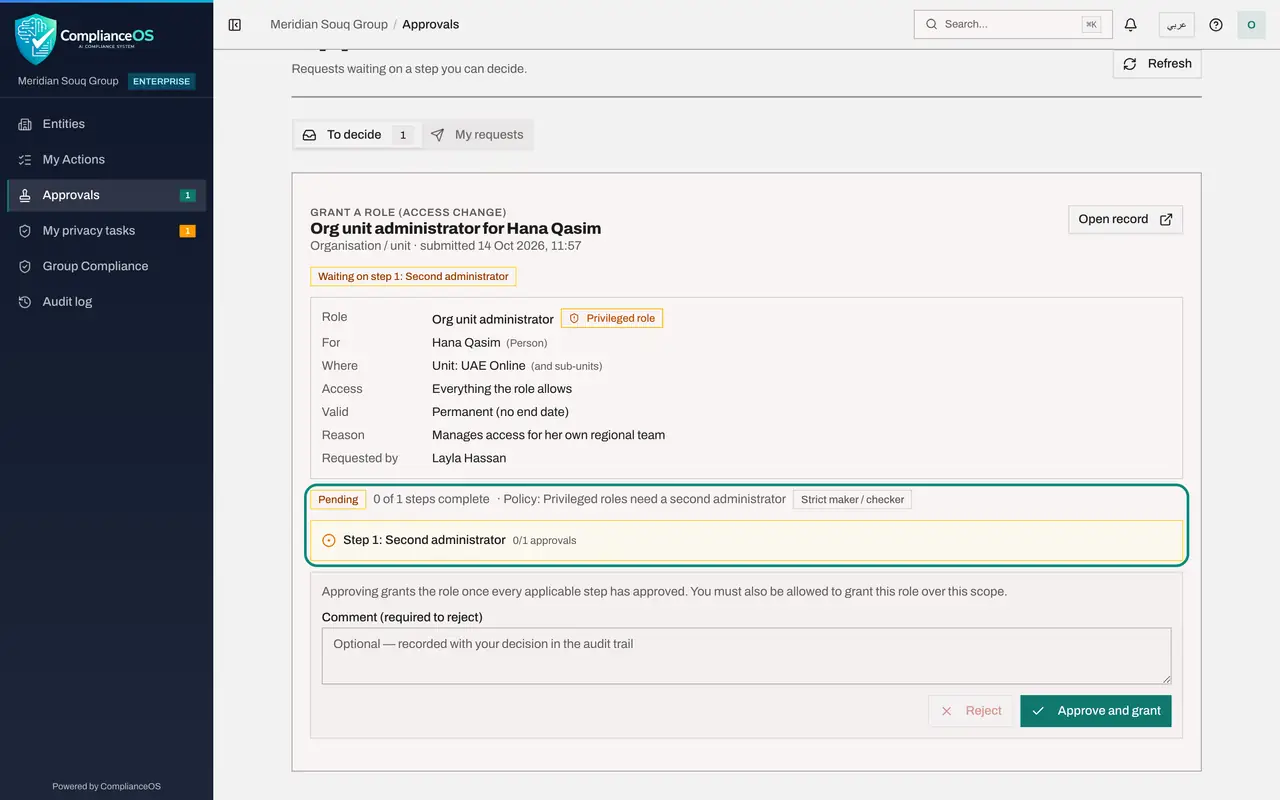Switch to My requests tab
The height and width of the screenshot is (800, 1280).
(x=477, y=135)
